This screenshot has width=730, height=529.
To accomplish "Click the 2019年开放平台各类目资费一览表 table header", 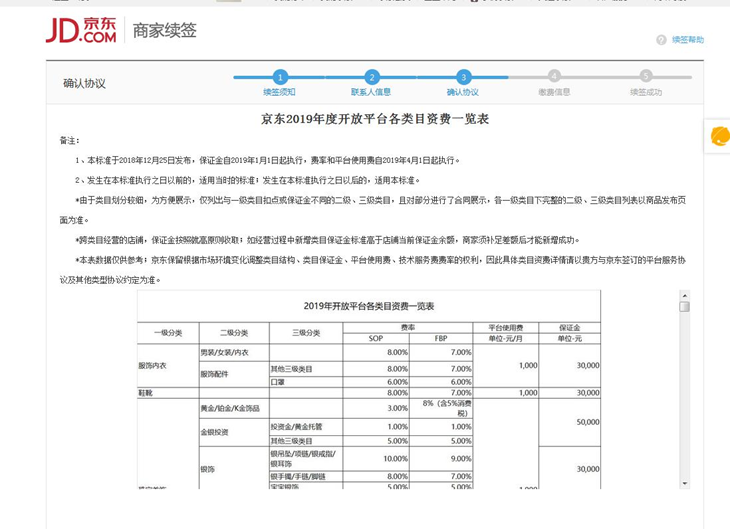I will pos(369,306).
